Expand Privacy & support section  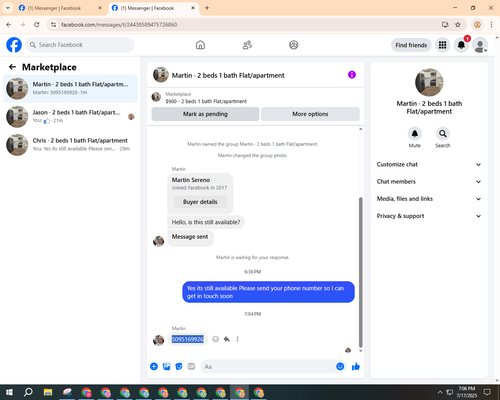tap(429, 216)
